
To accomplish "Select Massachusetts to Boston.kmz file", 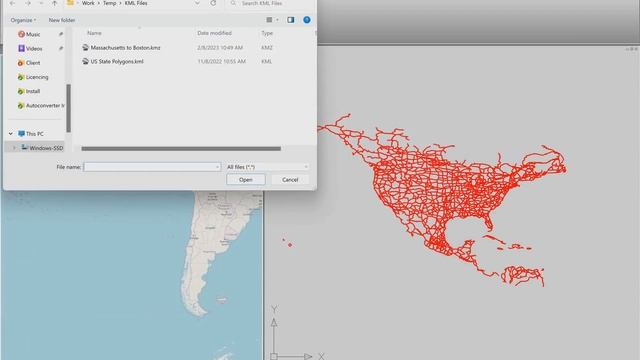I will (x=125, y=48).
